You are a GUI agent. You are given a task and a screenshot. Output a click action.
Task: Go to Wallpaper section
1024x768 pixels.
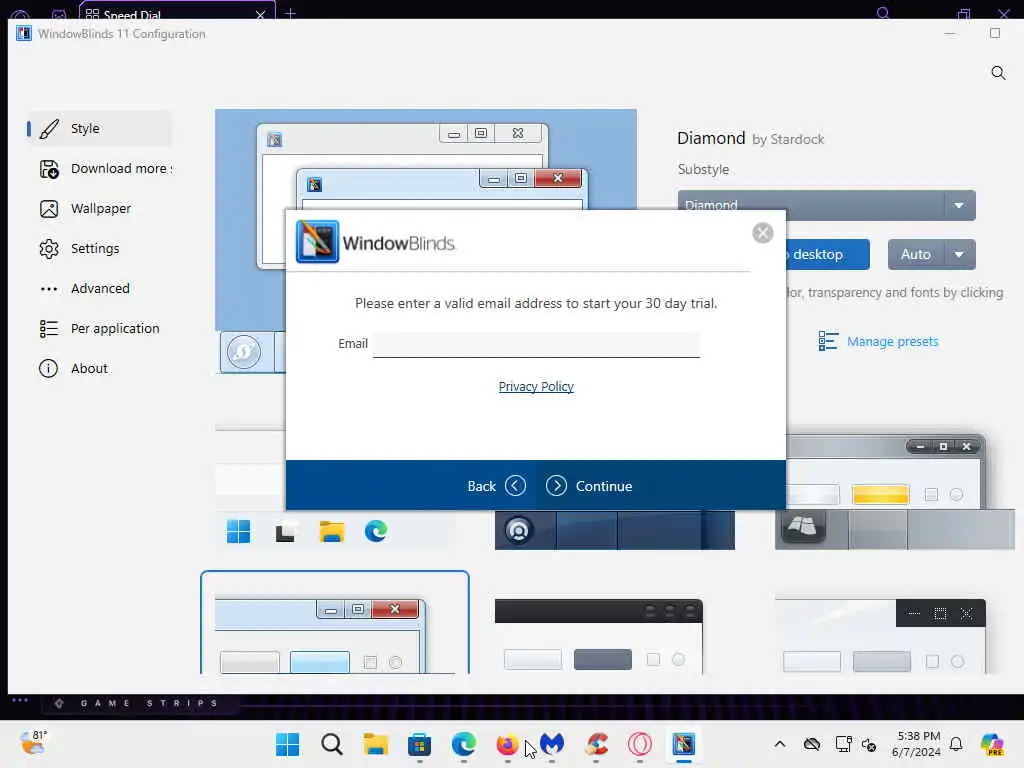tap(101, 208)
